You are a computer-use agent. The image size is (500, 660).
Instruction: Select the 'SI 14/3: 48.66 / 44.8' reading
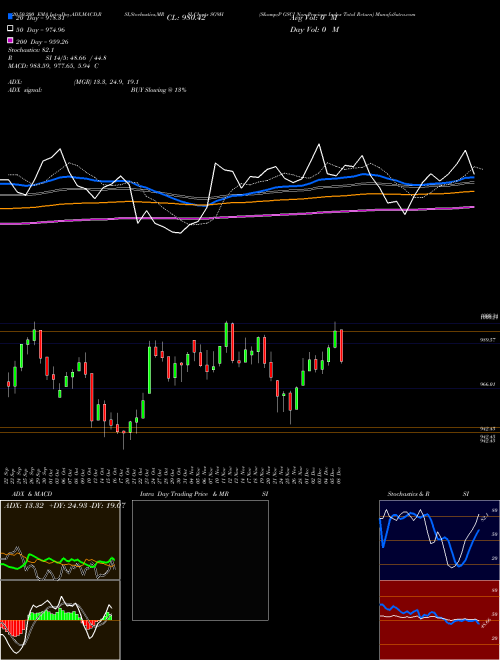point(76,58)
